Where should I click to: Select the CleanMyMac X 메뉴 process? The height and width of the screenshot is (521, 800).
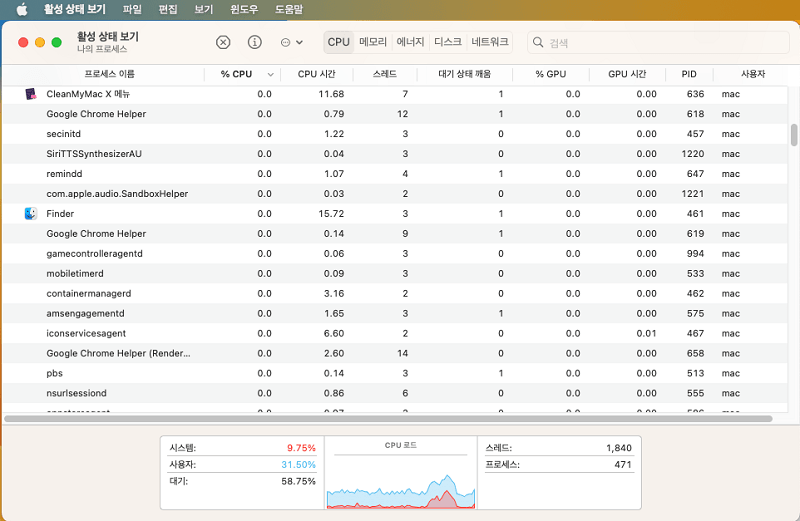[395, 94]
